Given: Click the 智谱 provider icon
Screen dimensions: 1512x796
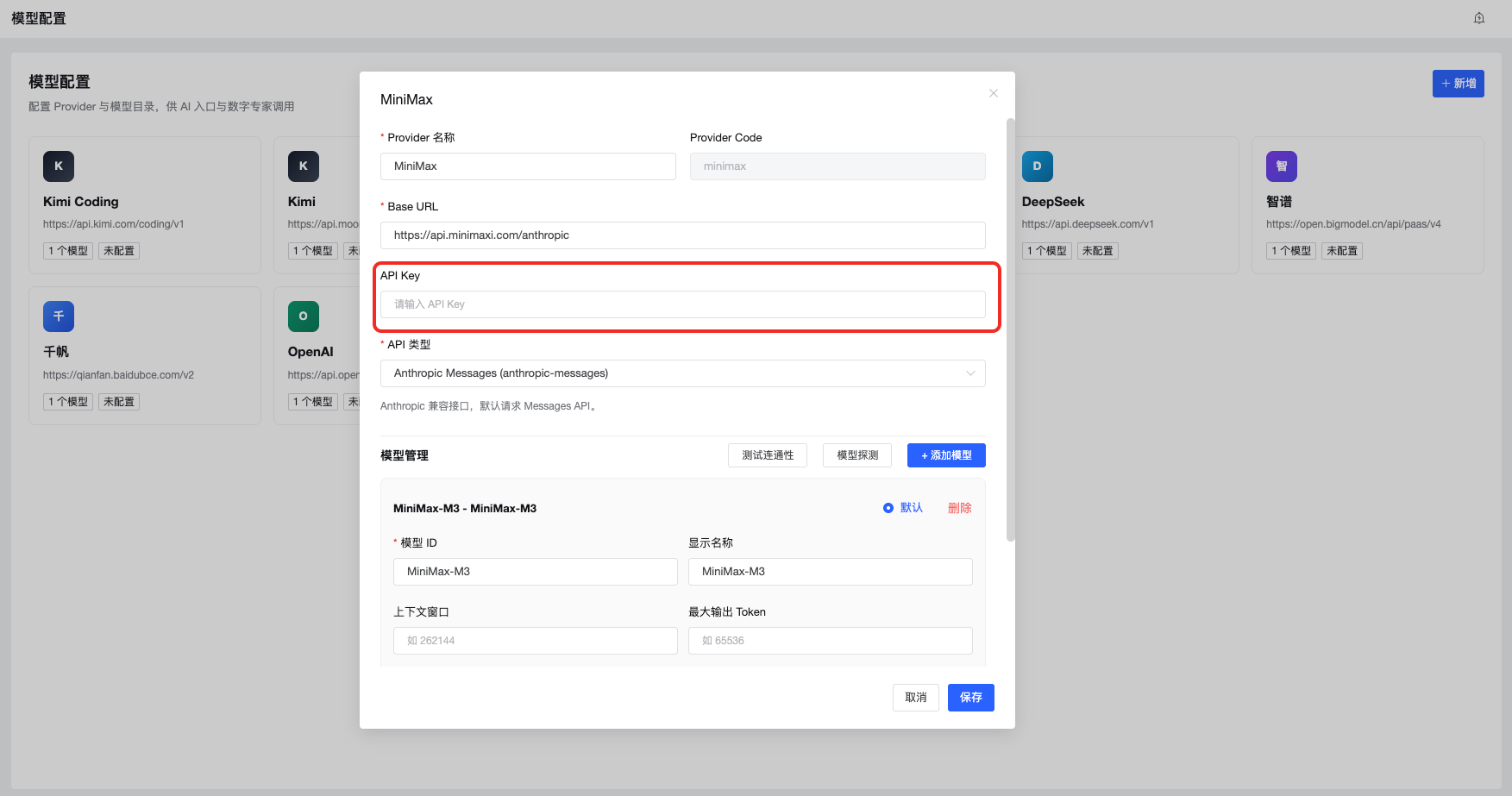Looking at the screenshot, I should tap(1282, 166).
